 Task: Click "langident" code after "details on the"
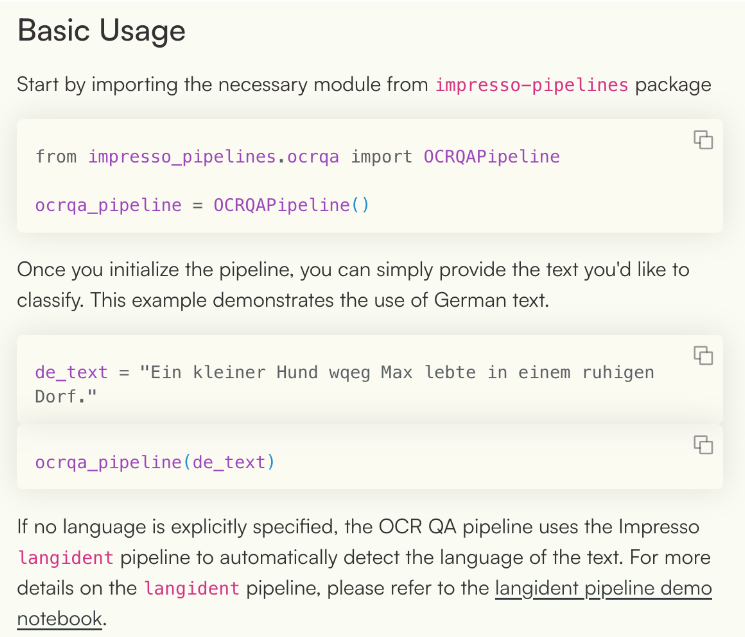(x=191, y=588)
